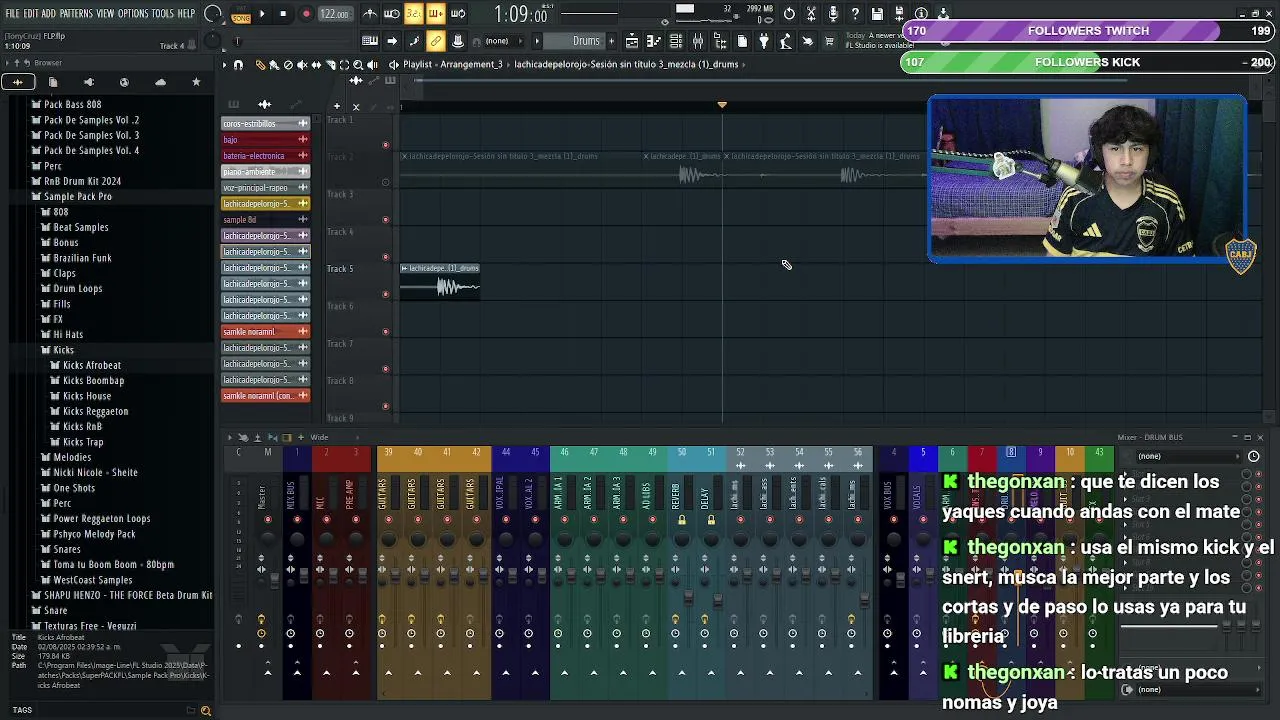
Task: Open browser files document tab icon
Action: (53, 82)
